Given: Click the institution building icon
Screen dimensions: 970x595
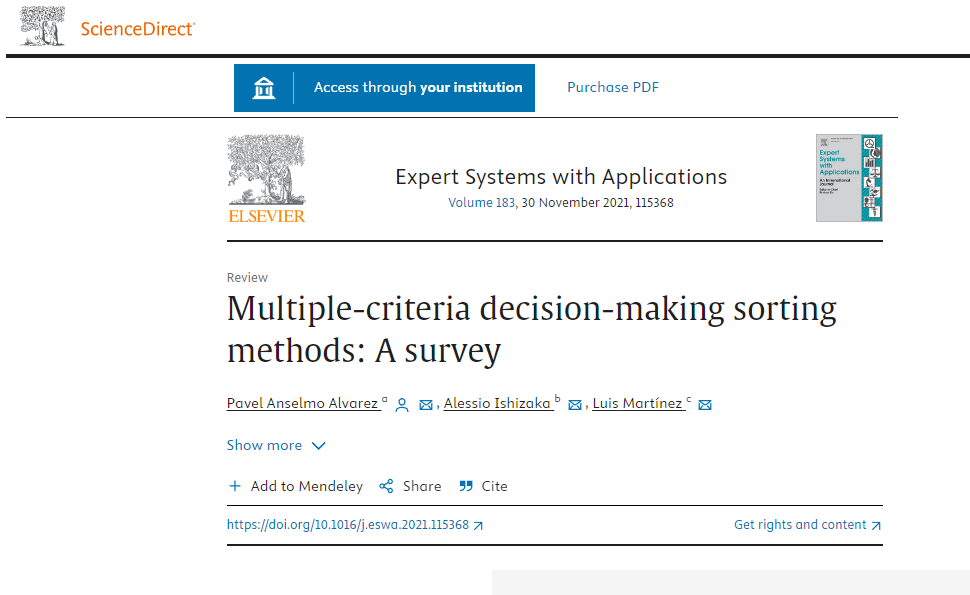Looking at the screenshot, I should [x=264, y=88].
